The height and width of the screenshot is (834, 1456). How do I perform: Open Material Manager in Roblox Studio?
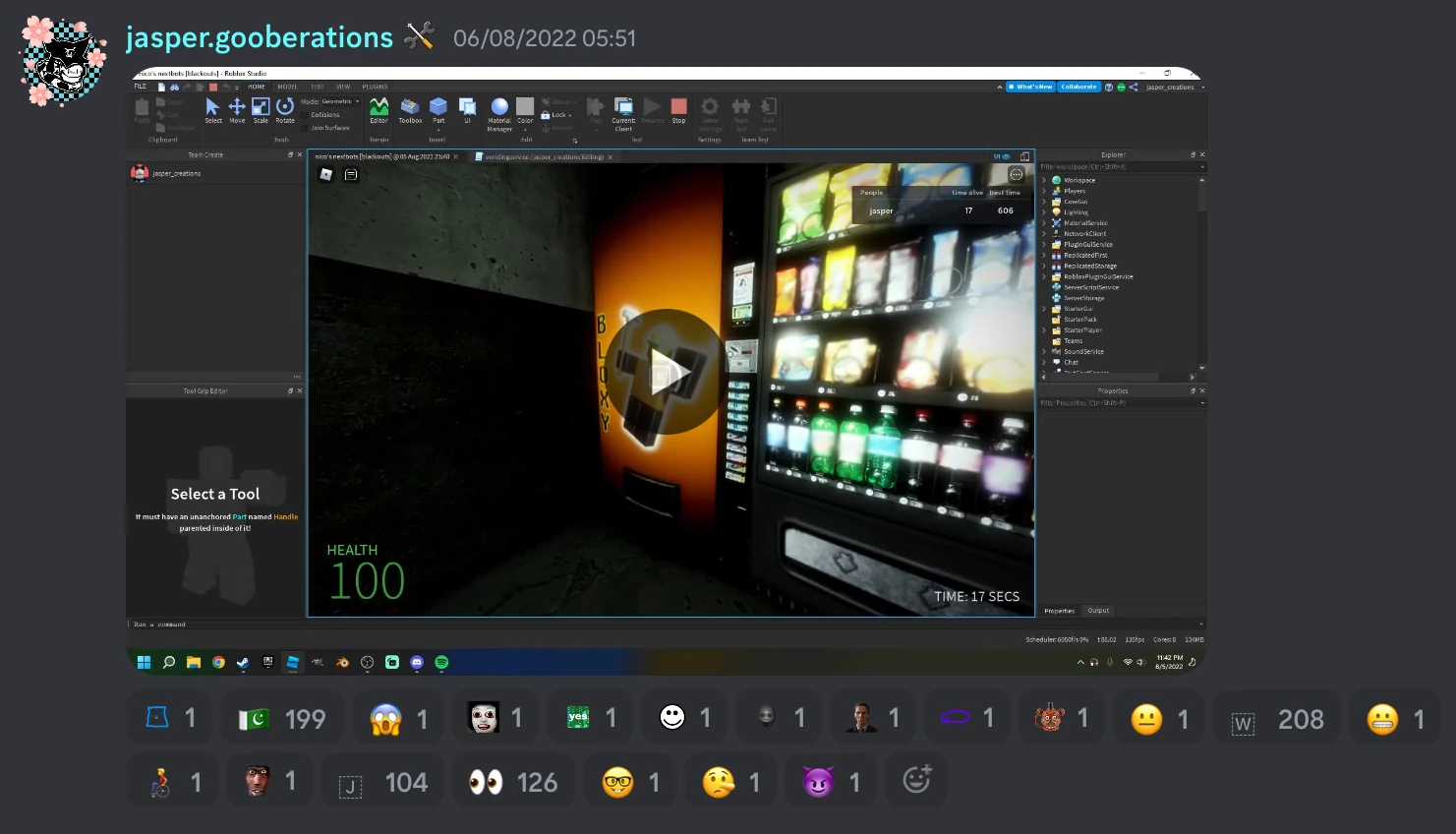coord(499,113)
